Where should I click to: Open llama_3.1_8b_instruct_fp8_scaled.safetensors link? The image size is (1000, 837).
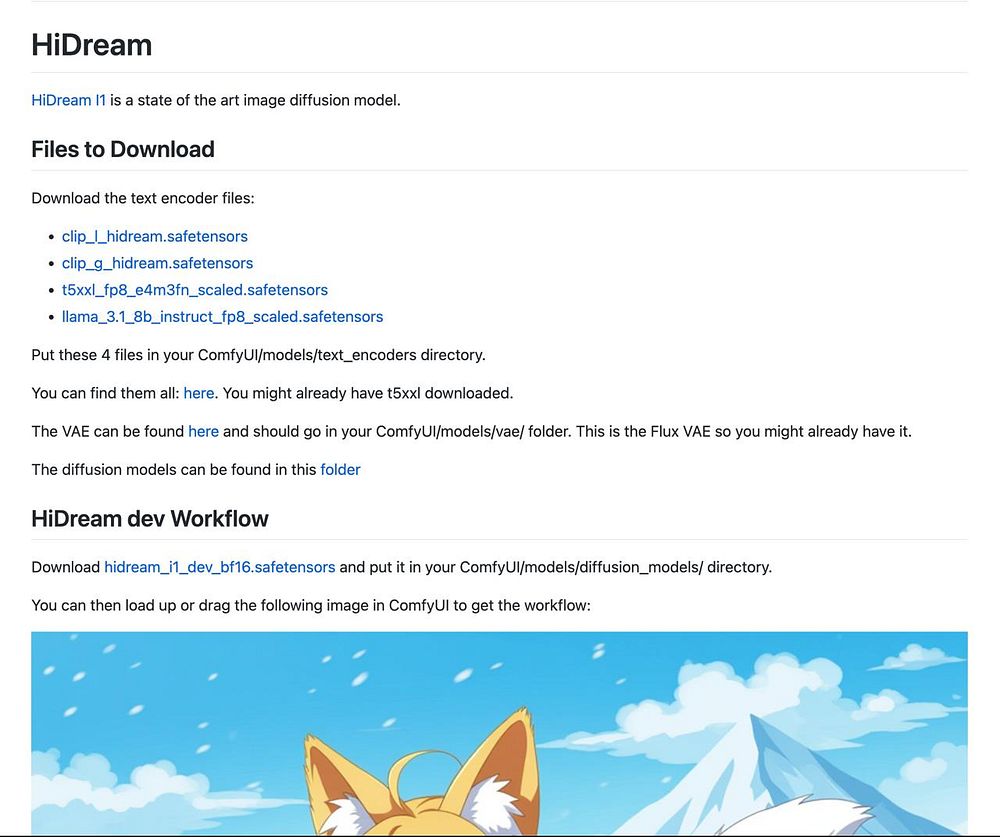222,317
